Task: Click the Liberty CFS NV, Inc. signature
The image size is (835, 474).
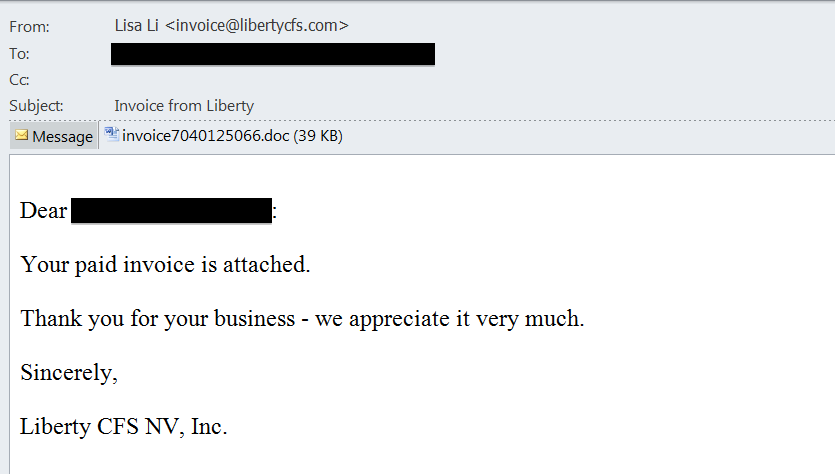Action: pyautogui.click(x=124, y=427)
